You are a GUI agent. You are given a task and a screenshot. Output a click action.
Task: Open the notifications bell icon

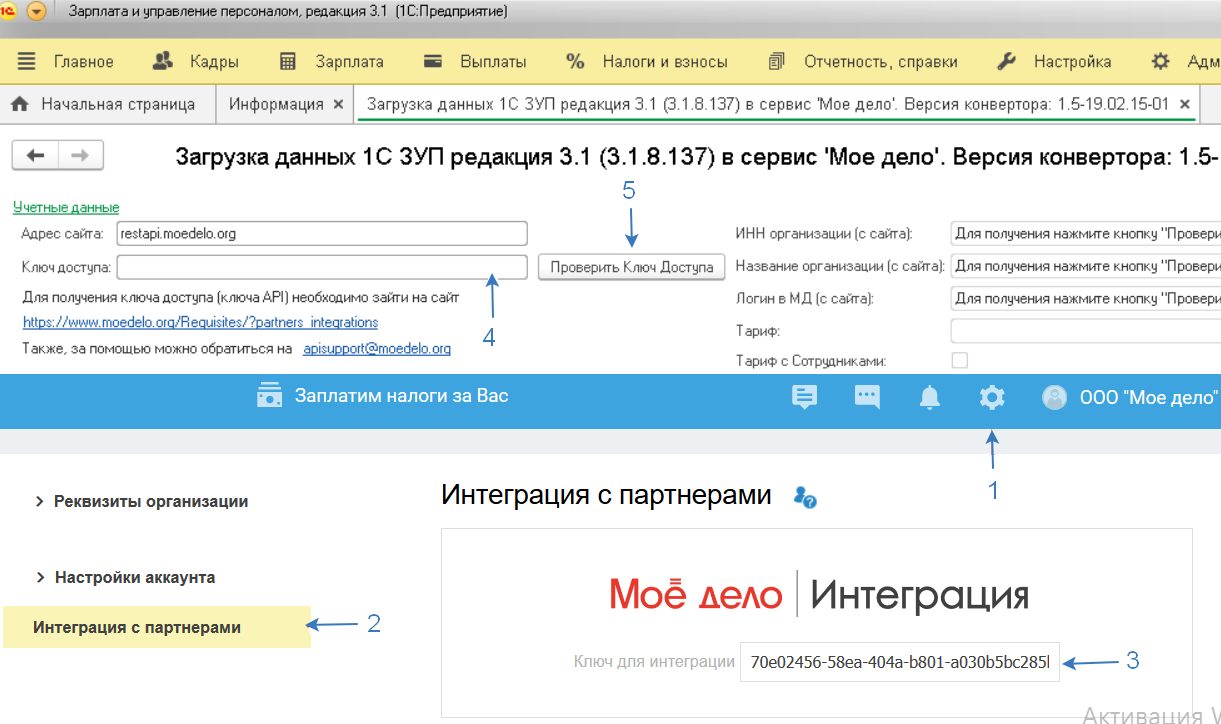(x=929, y=398)
